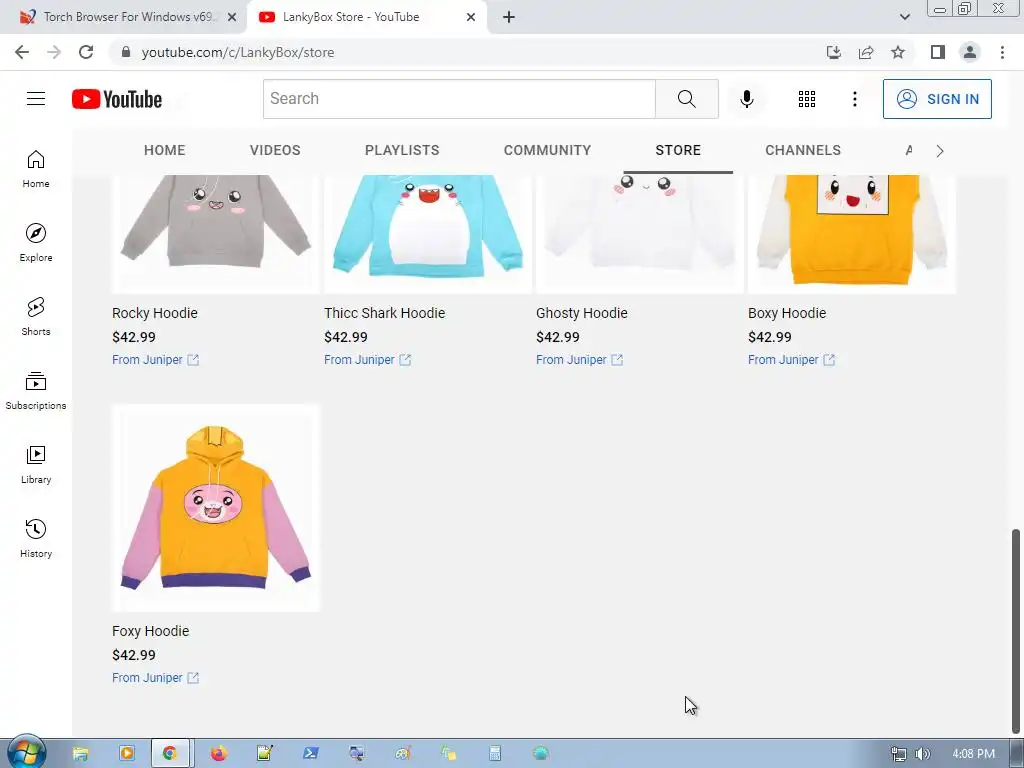The image size is (1024, 768).
Task: Reload the page with the refresh icon
Action: point(86,52)
